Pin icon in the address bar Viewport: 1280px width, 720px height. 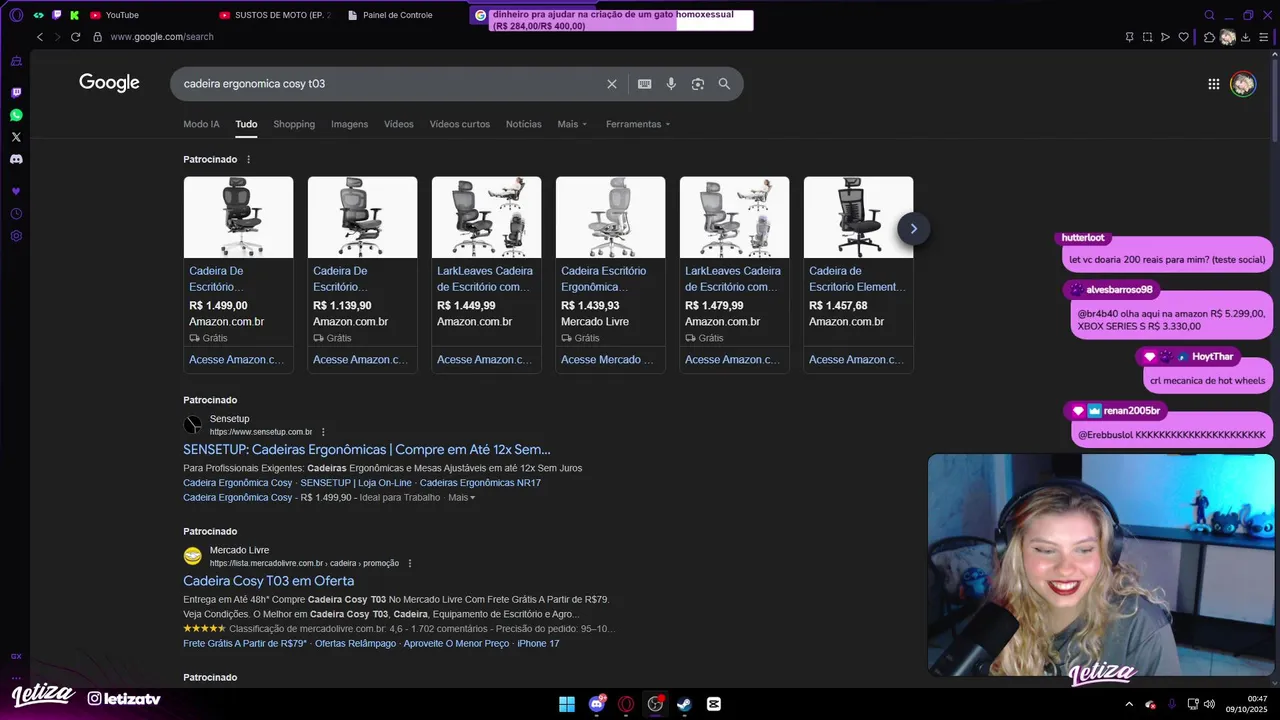click(1129, 37)
